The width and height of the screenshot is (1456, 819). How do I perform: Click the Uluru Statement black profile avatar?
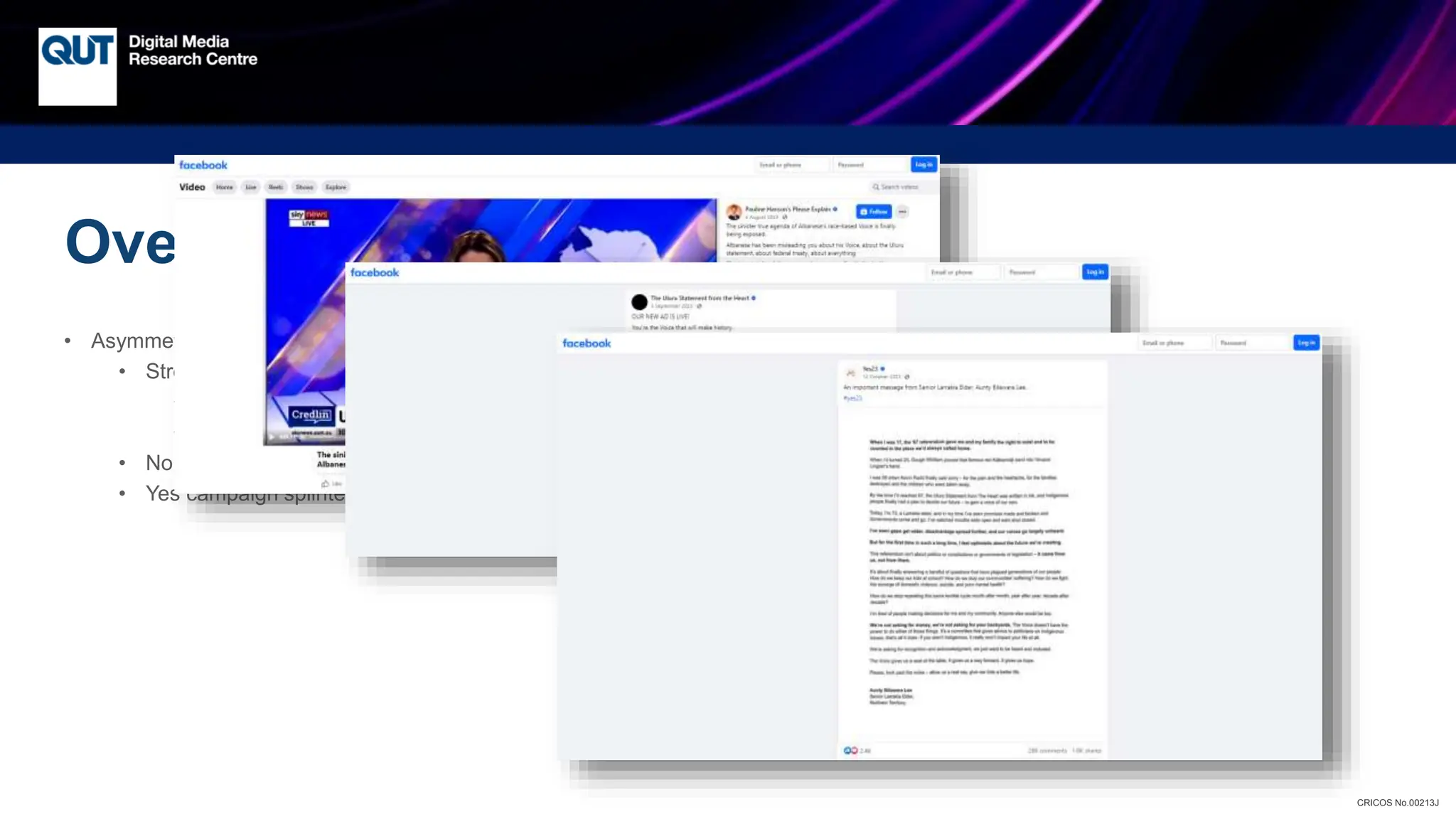point(639,301)
